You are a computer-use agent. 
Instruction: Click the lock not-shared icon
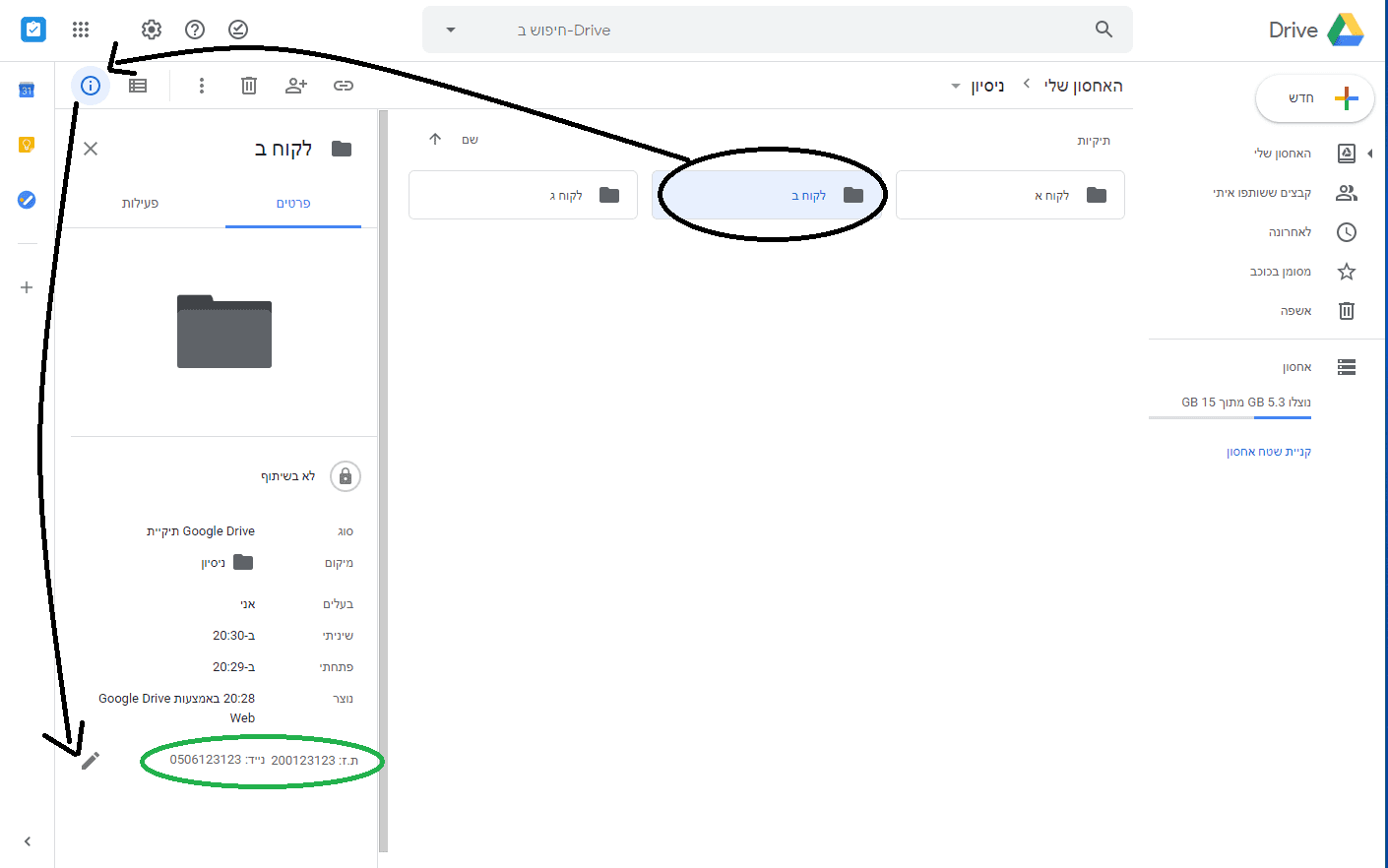pyautogui.click(x=346, y=476)
